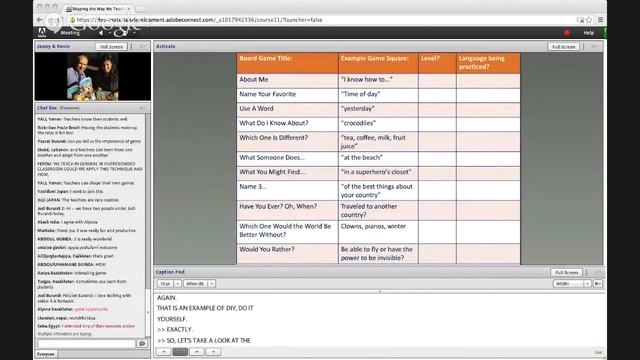Select the 'Shaping the Way We Teach' browser tab

pos(98,9)
